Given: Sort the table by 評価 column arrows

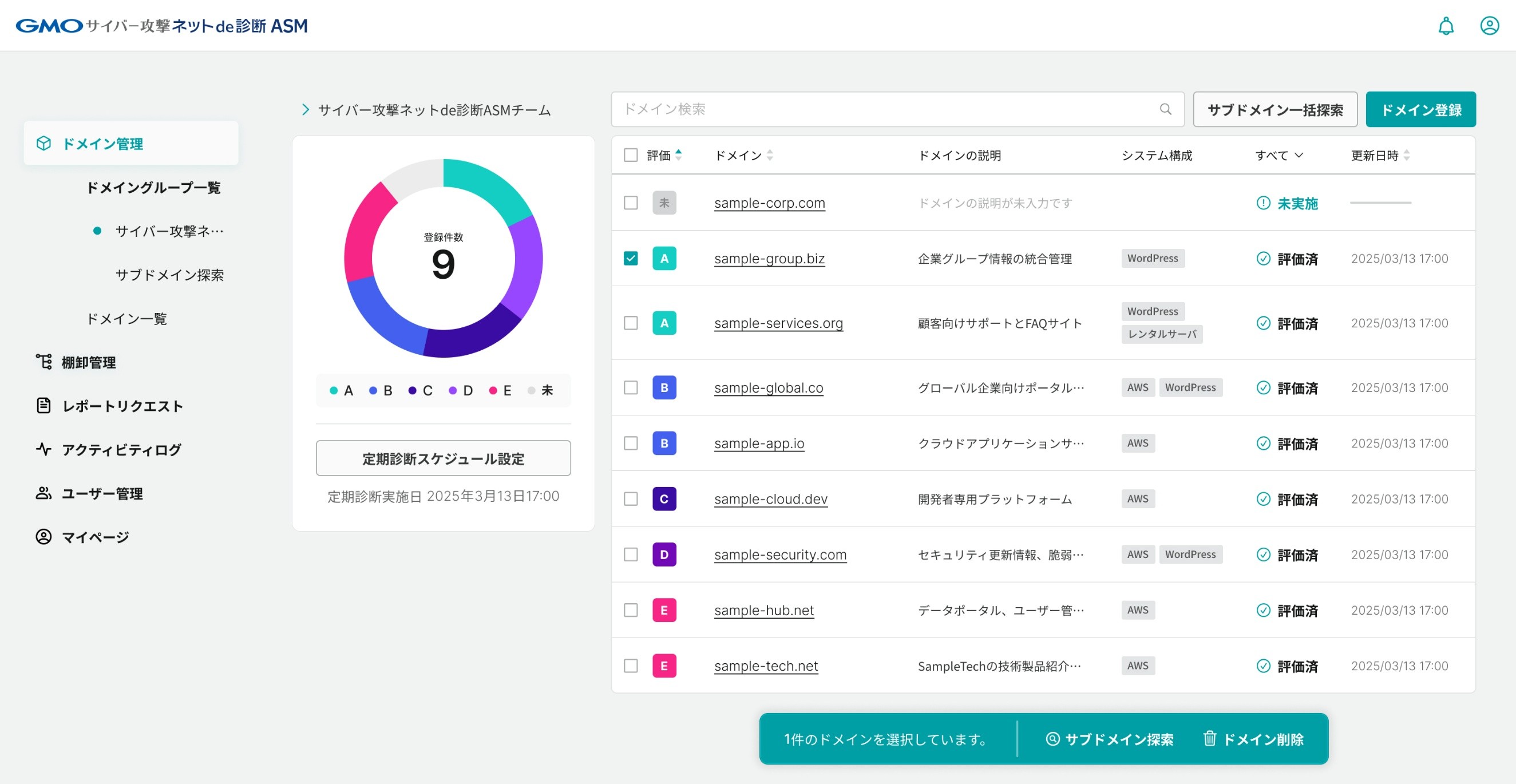Looking at the screenshot, I should 678,155.
